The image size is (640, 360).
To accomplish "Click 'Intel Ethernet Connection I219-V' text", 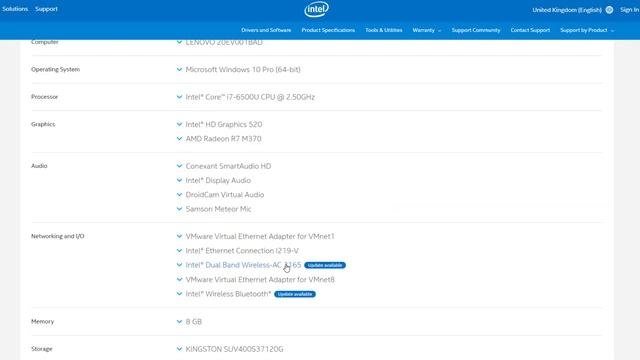I will point(242,251).
